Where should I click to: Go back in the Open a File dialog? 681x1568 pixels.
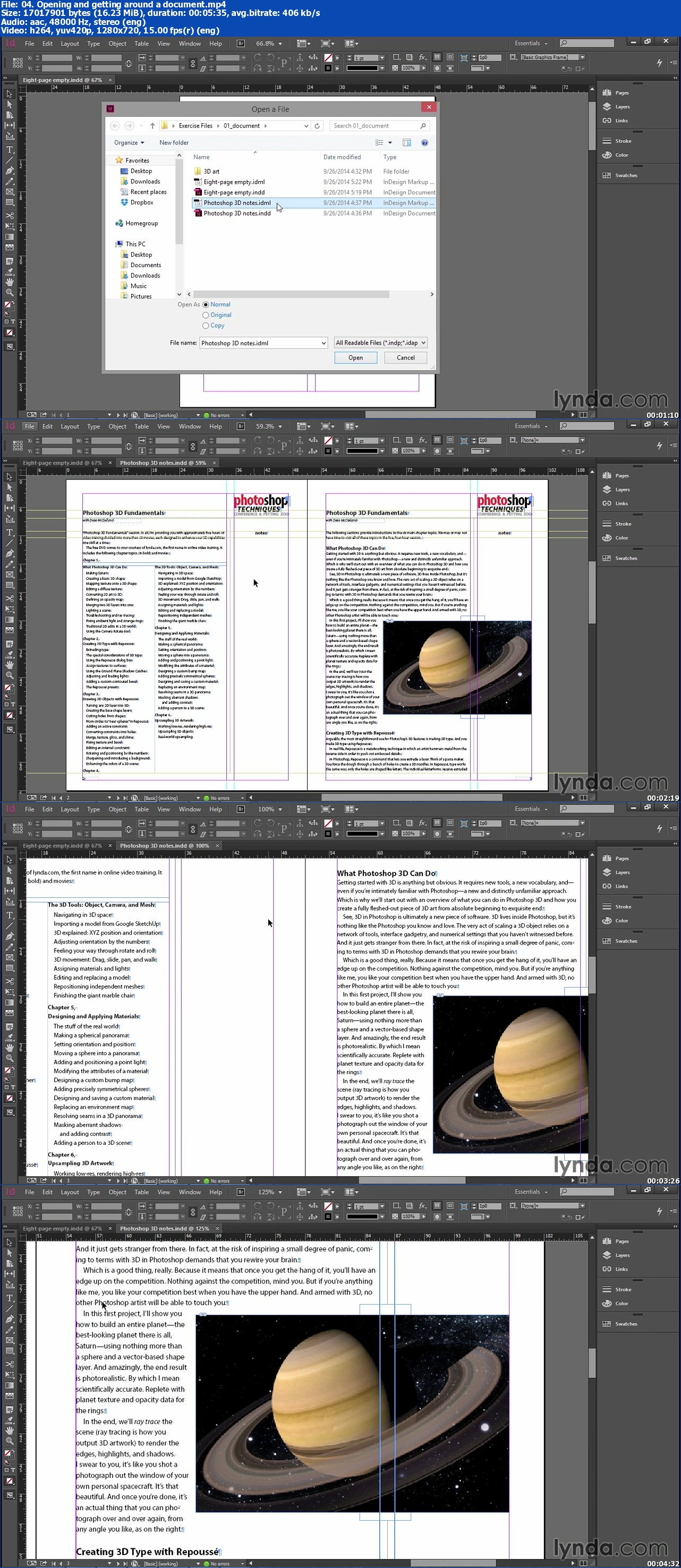click(115, 125)
